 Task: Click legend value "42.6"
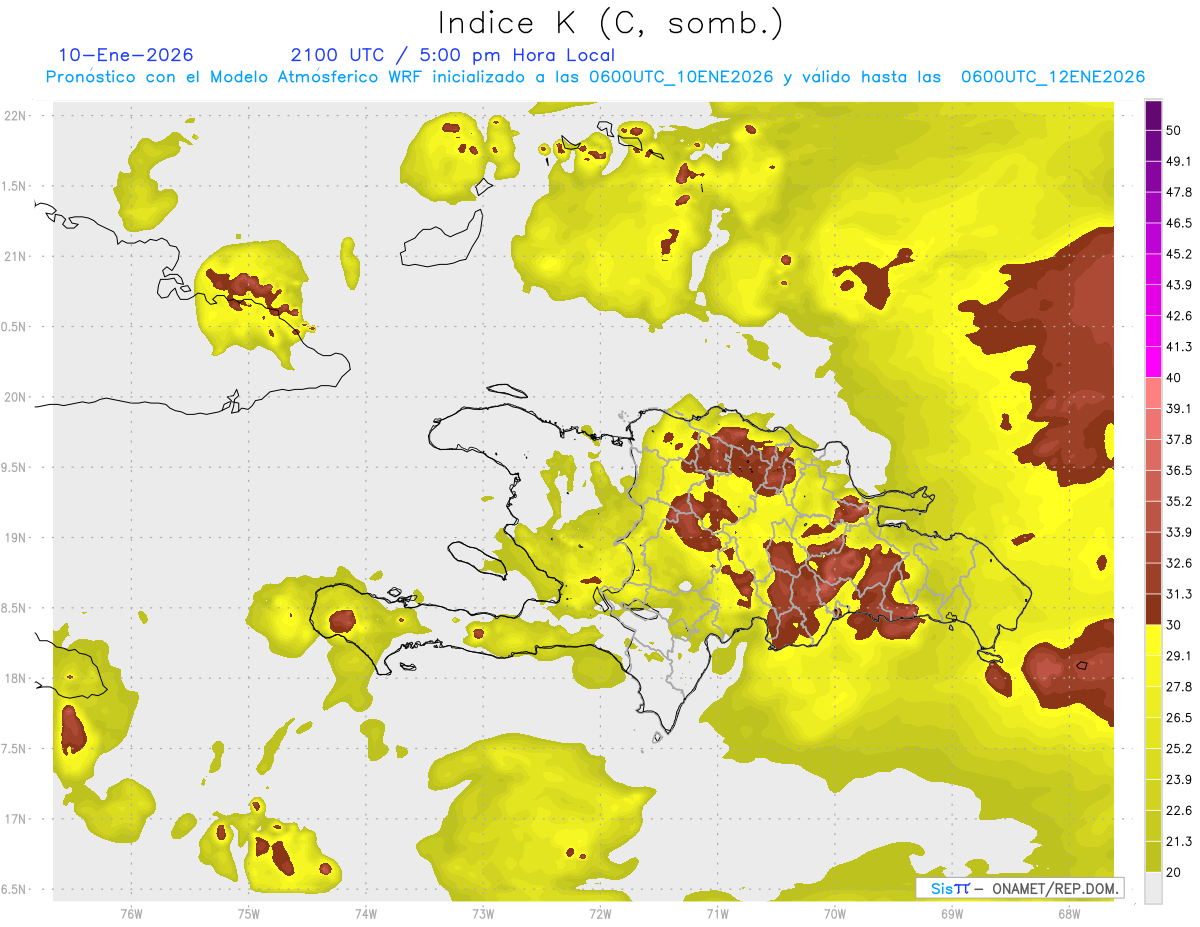(x=1179, y=317)
